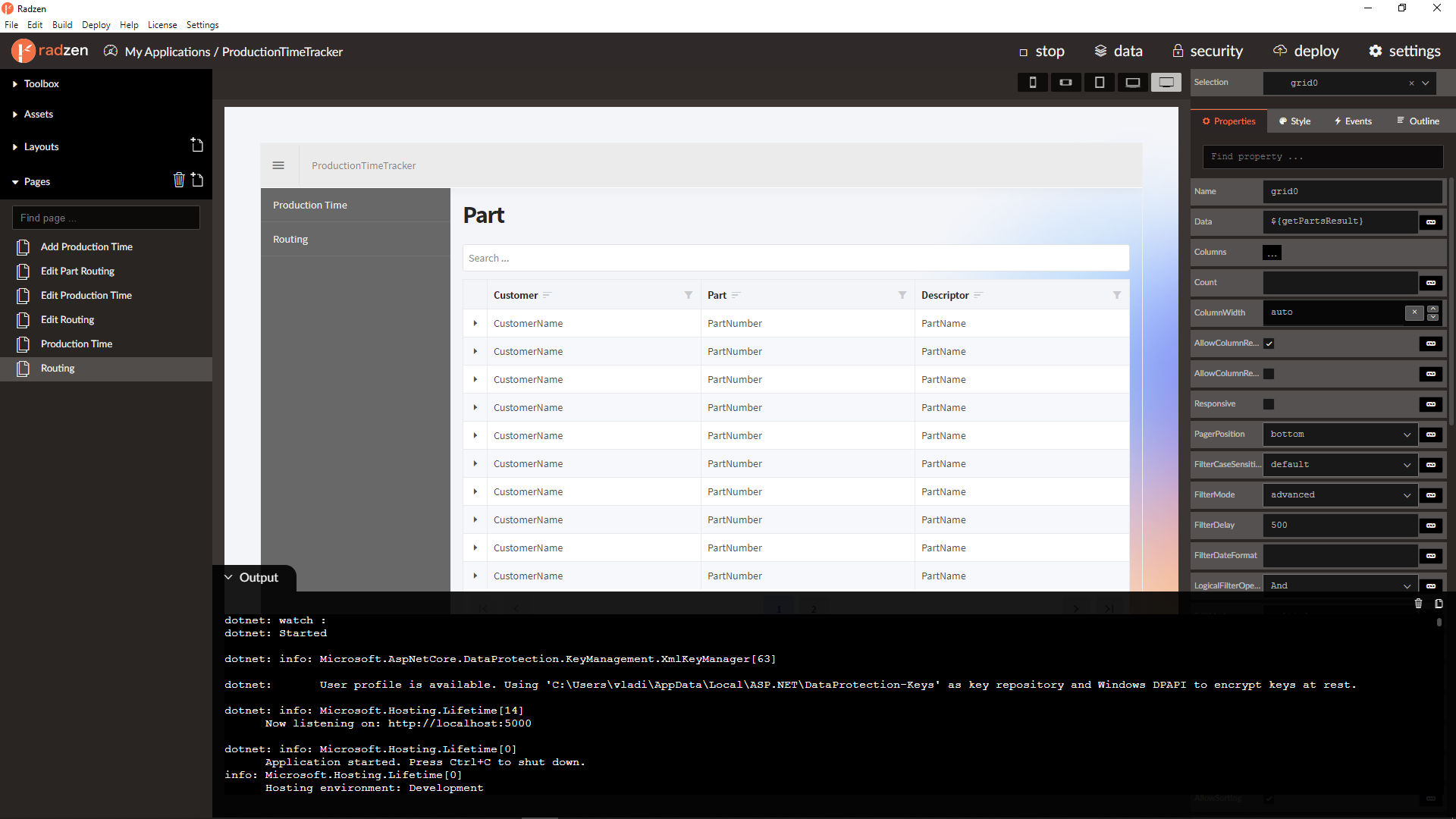Clear the grid0 selection with X
Viewport: 1456px width, 819px height.
pyautogui.click(x=1411, y=83)
